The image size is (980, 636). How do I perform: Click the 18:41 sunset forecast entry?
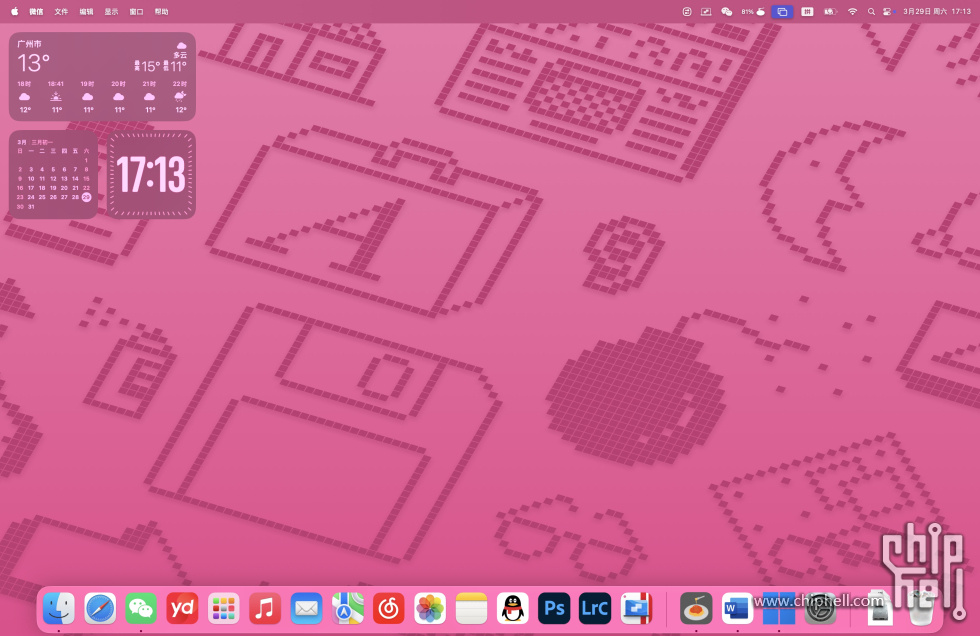pyautogui.click(x=56, y=97)
